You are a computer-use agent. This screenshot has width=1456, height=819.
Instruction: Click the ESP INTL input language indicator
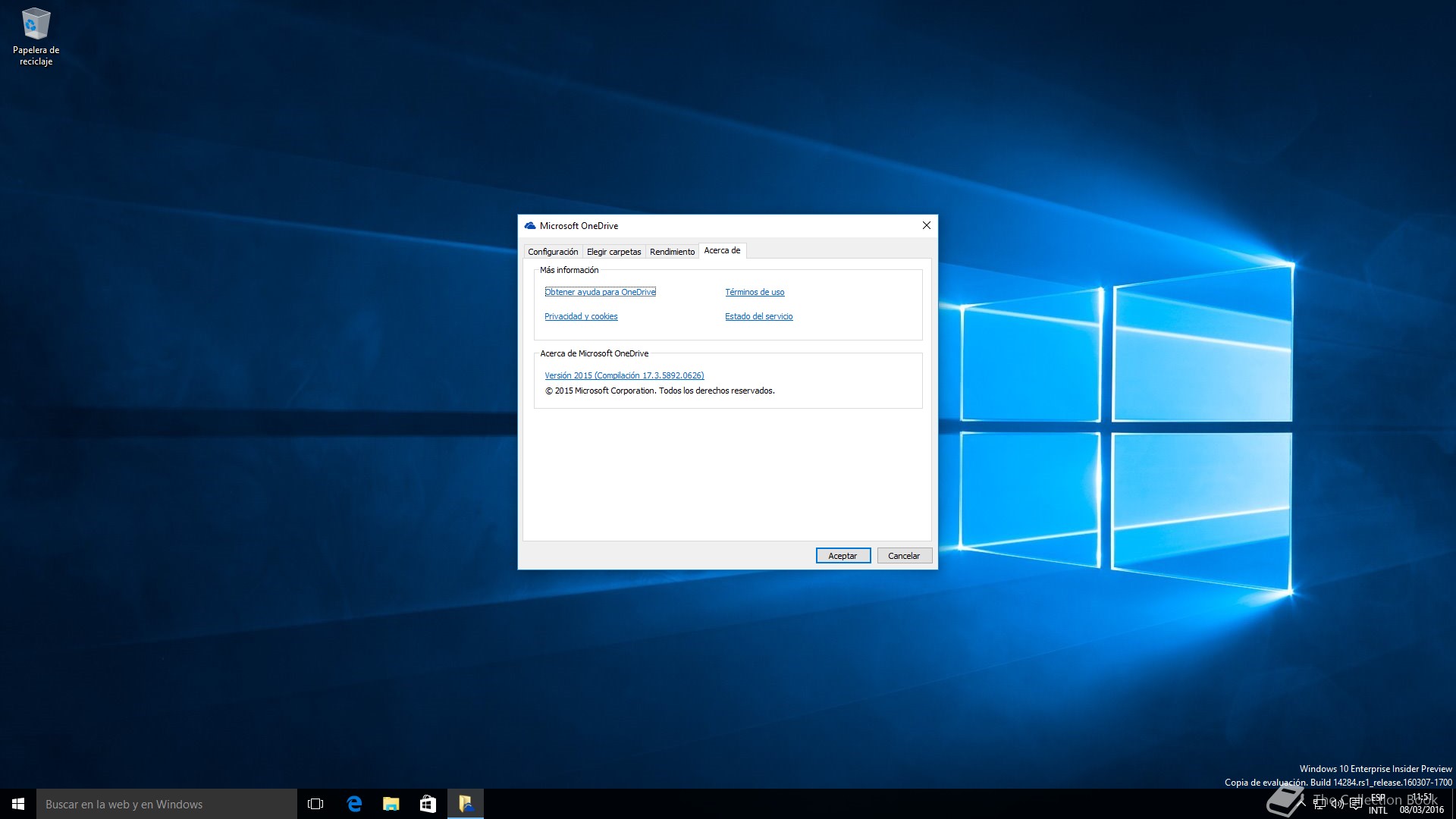coord(1378,804)
